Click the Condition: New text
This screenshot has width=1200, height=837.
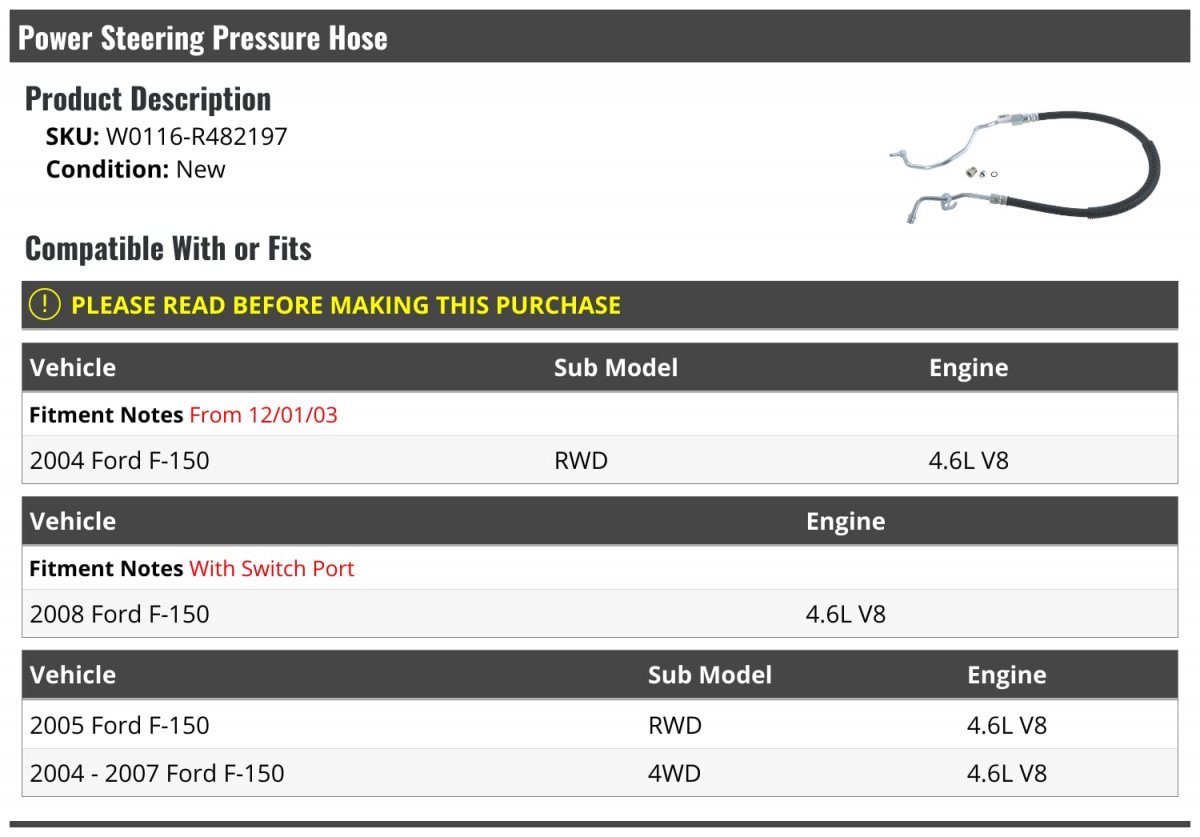[x=136, y=169]
